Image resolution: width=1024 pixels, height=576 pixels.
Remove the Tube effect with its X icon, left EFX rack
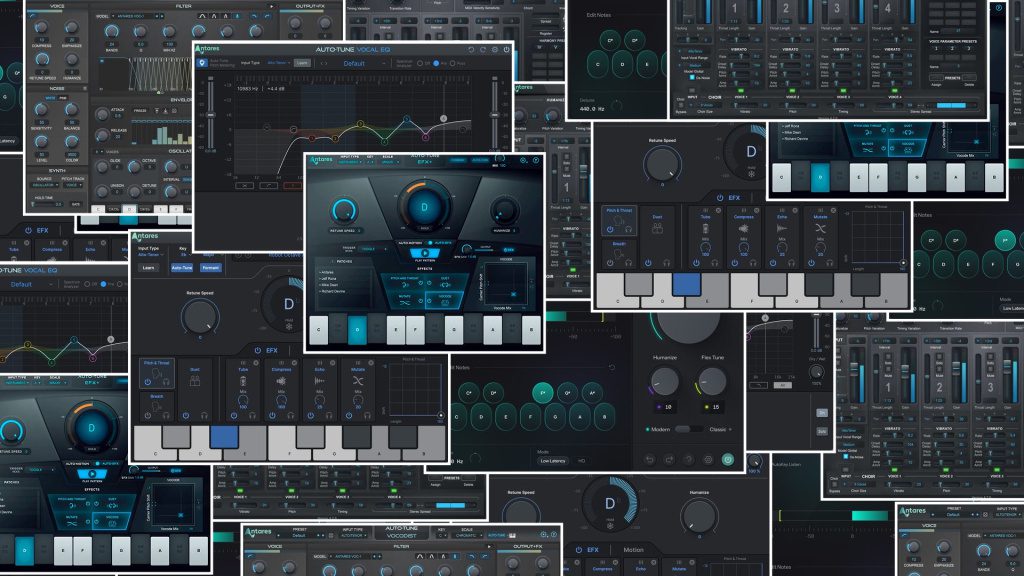[256, 362]
